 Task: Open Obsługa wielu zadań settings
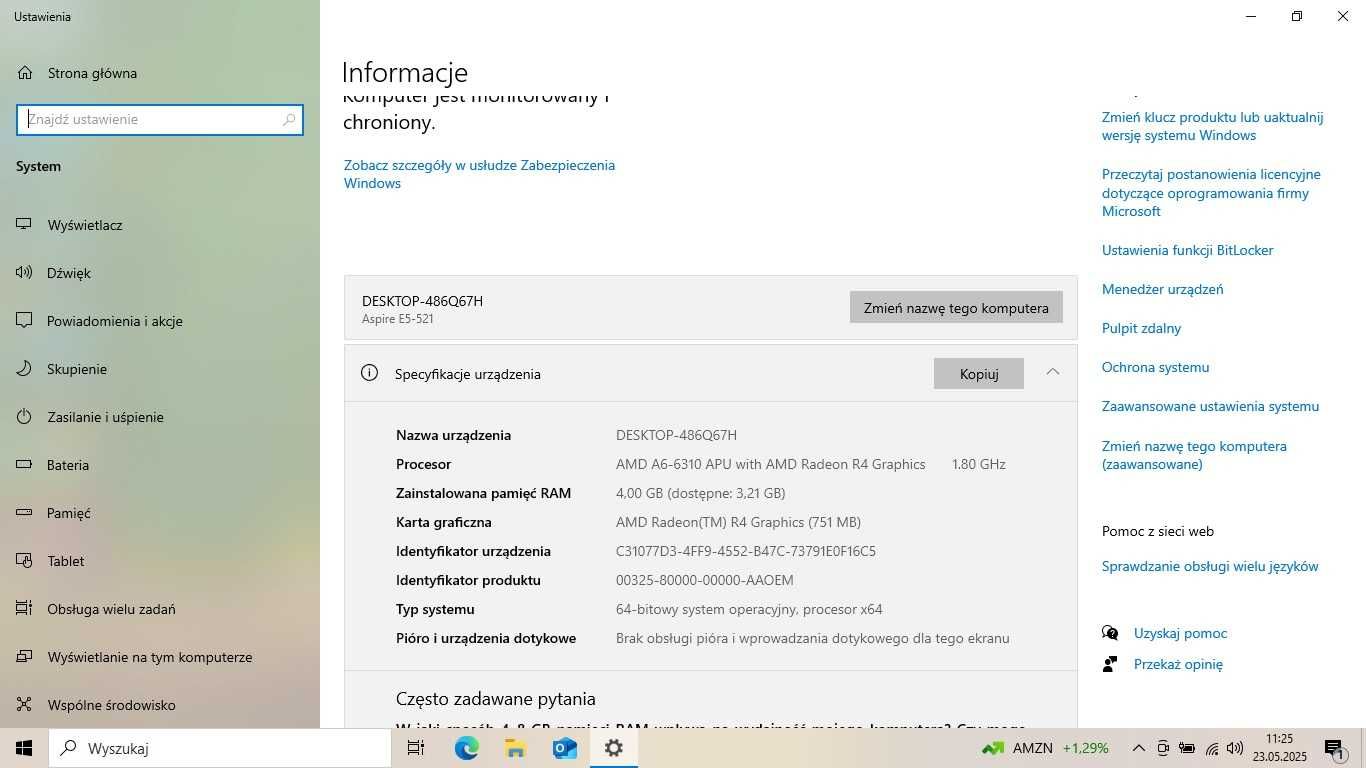coord(160,609)
